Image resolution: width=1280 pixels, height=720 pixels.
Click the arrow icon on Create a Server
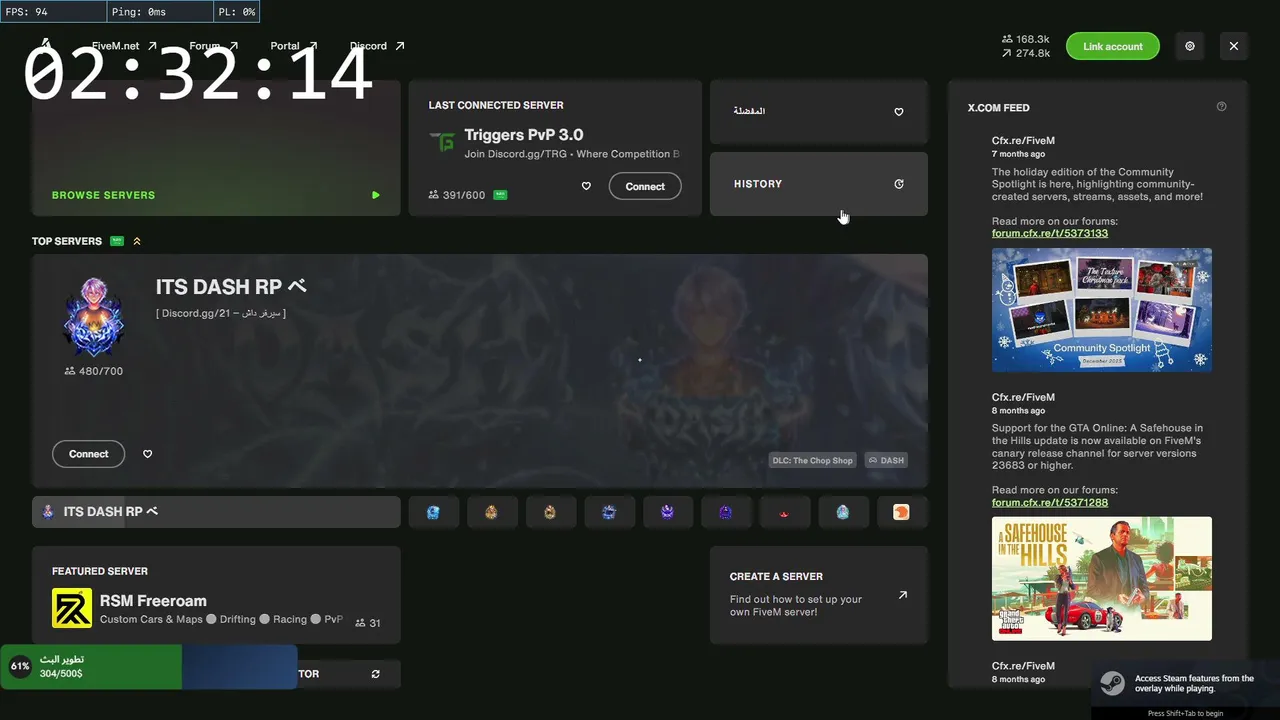903,595
